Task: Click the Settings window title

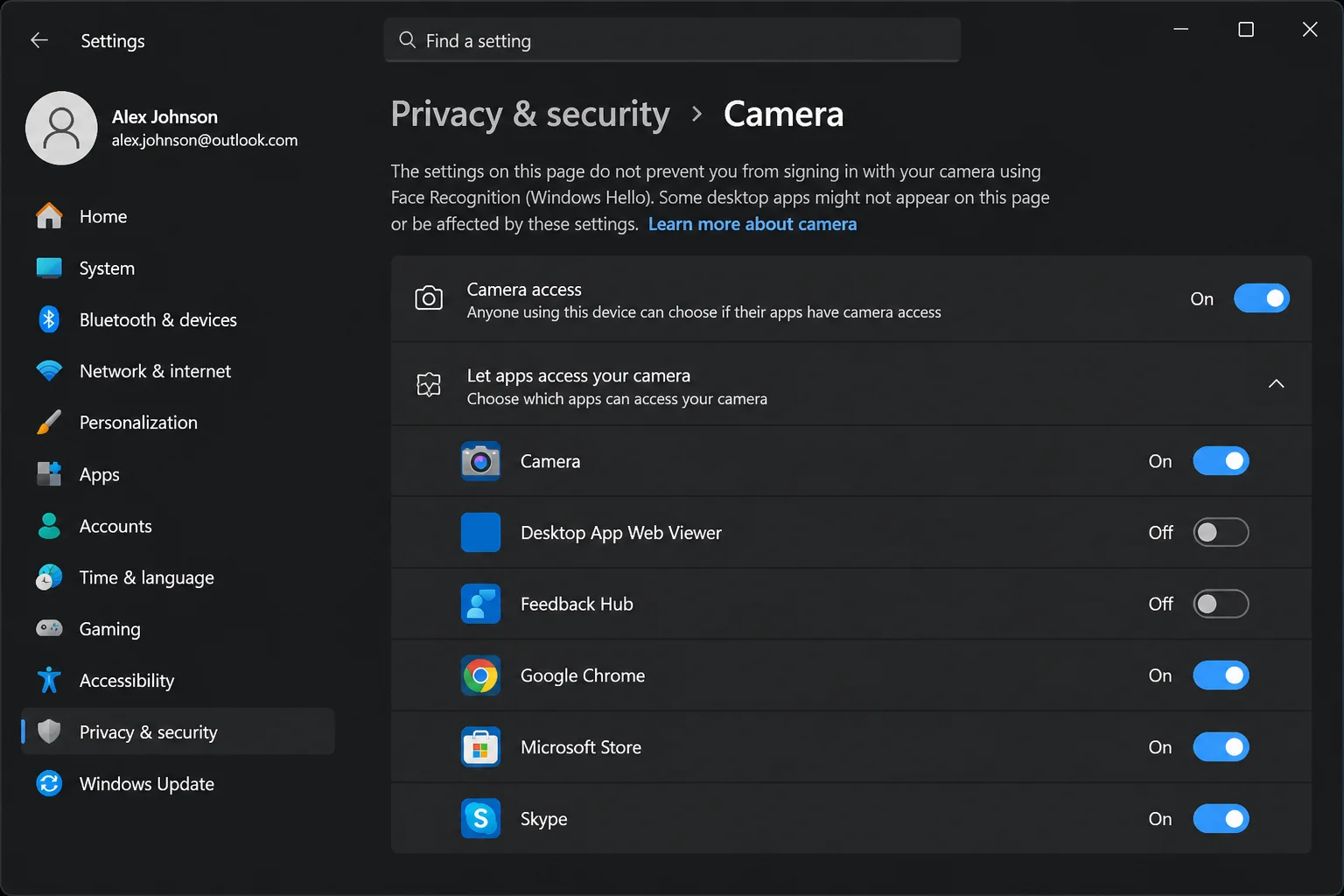Action: pos(113,41)
